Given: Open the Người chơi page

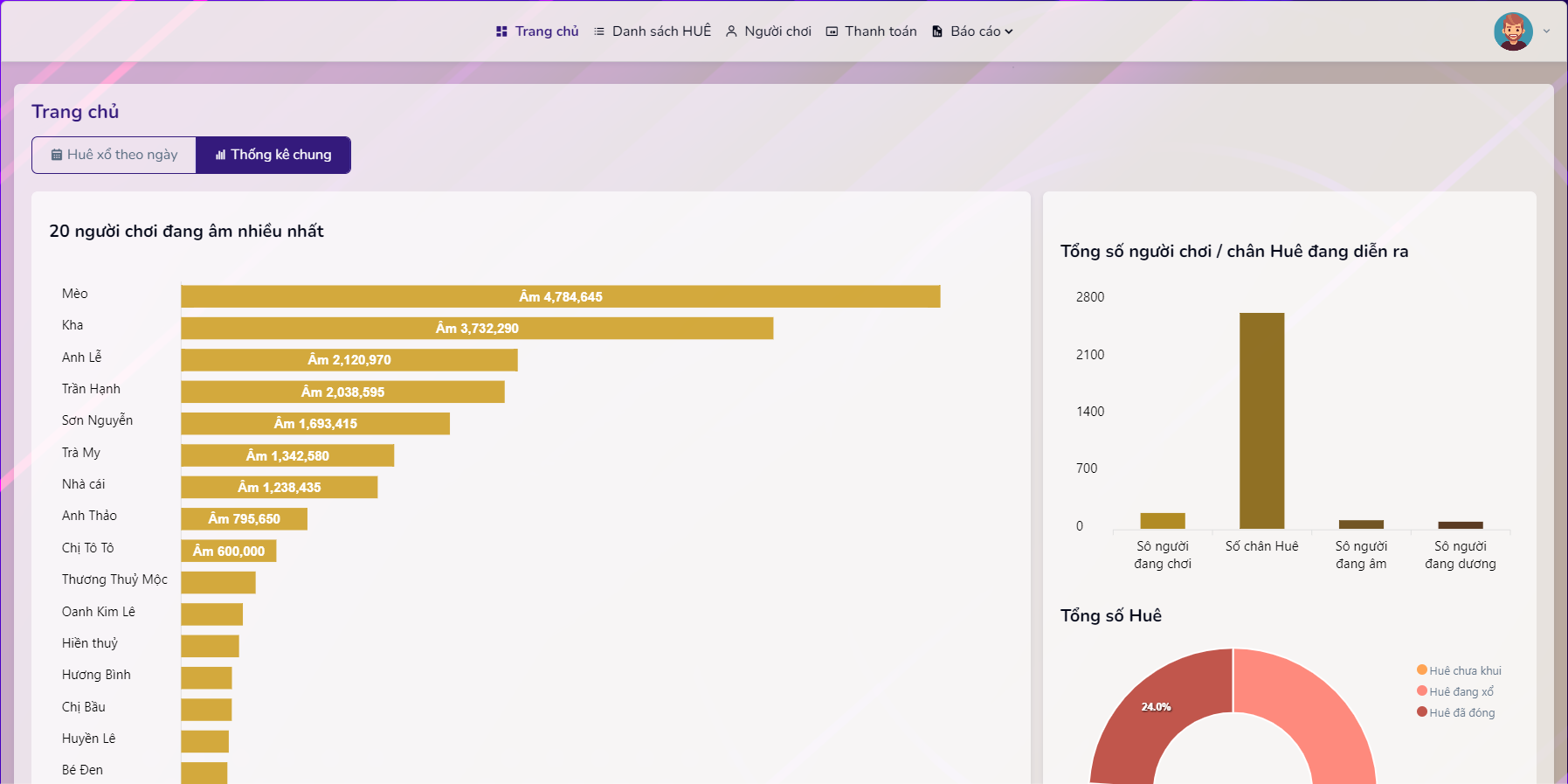Looking at the screenshot, I should [769, 31].
